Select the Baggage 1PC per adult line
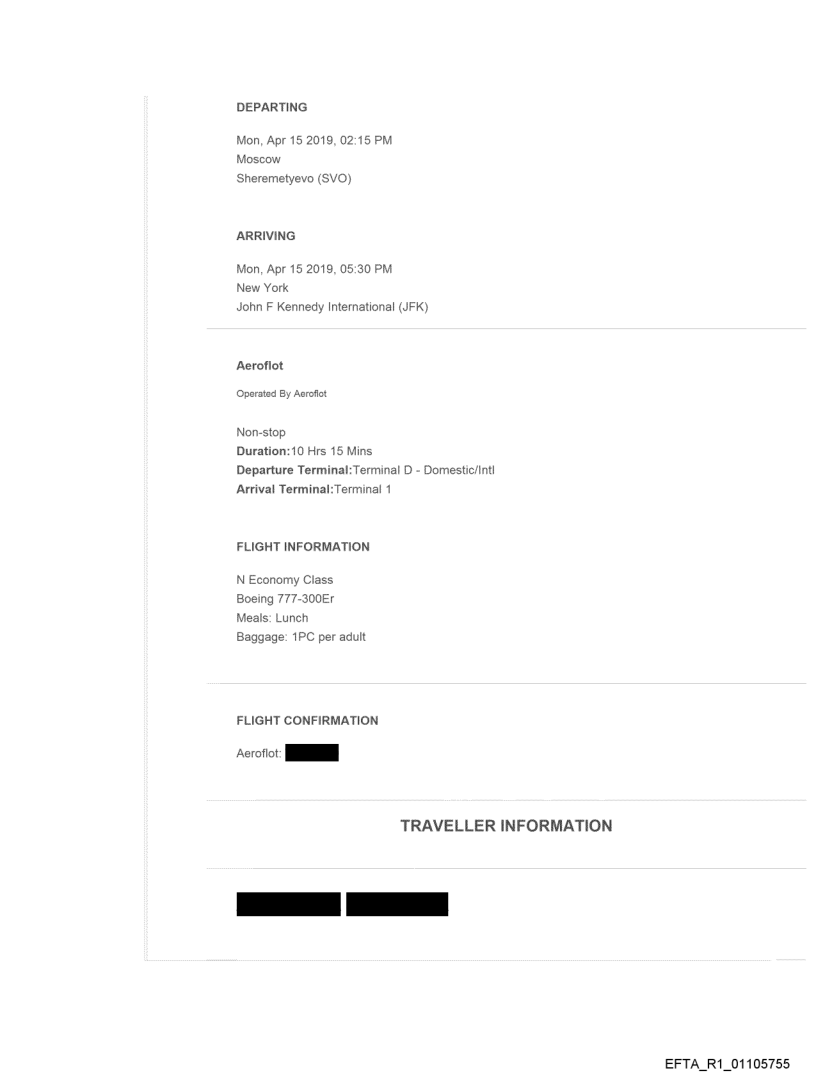The image size is (816, 1073). [301, 637]
